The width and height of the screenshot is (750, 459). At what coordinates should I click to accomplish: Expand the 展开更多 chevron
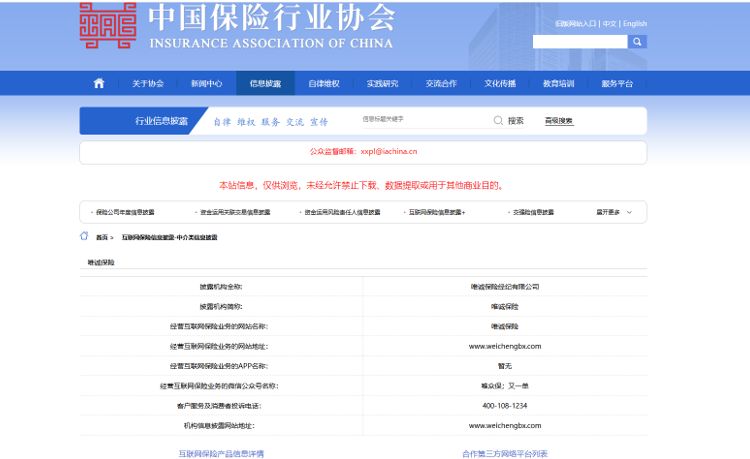(x=629, y=212)
